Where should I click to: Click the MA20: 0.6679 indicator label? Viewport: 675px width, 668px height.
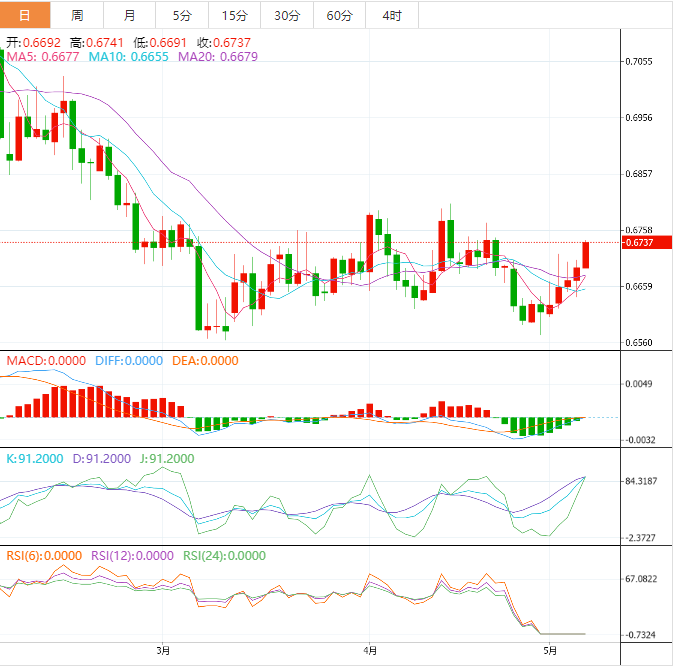218,57
